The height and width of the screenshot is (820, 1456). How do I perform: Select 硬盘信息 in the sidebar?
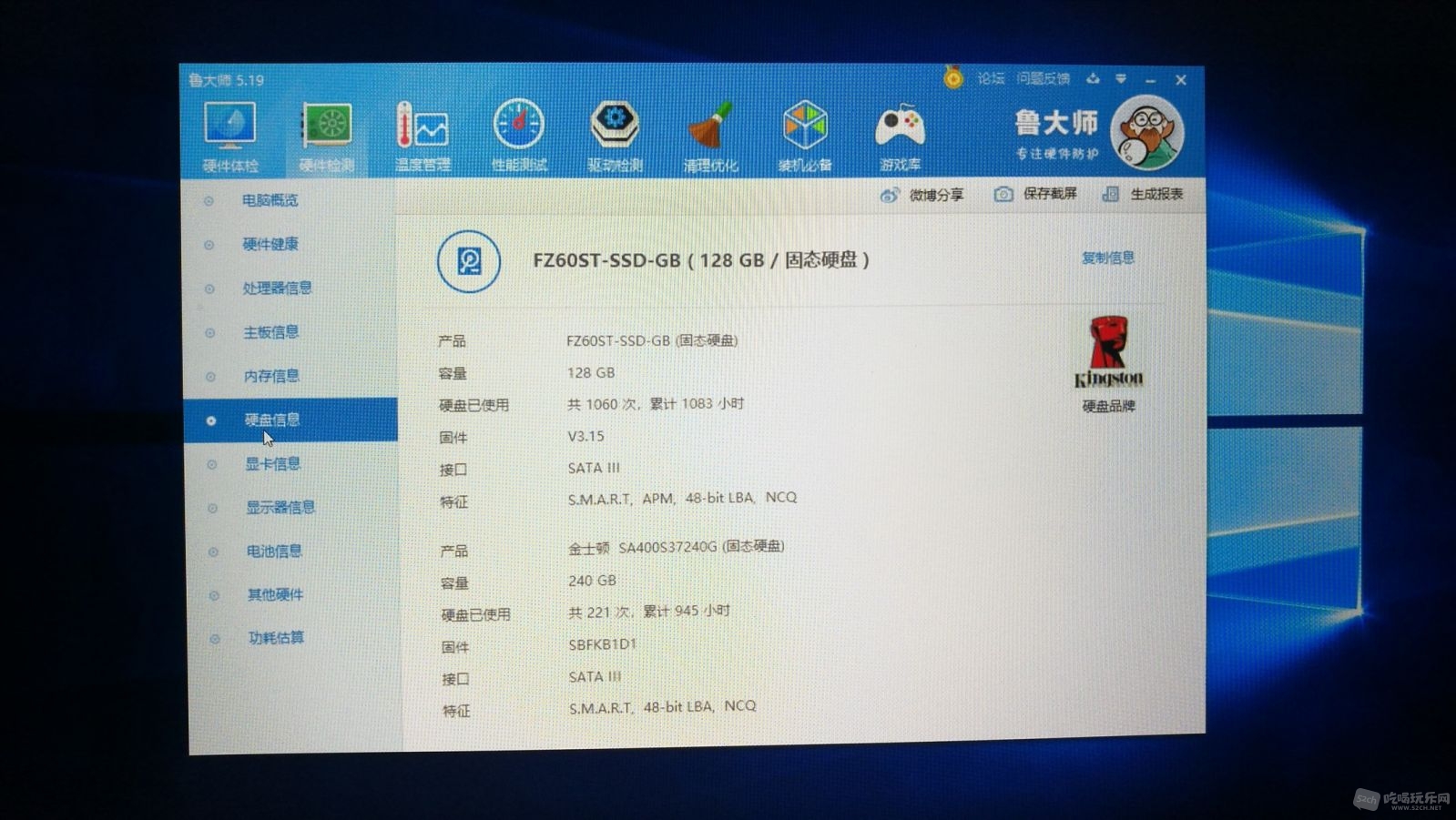click(x=290, y=420)
